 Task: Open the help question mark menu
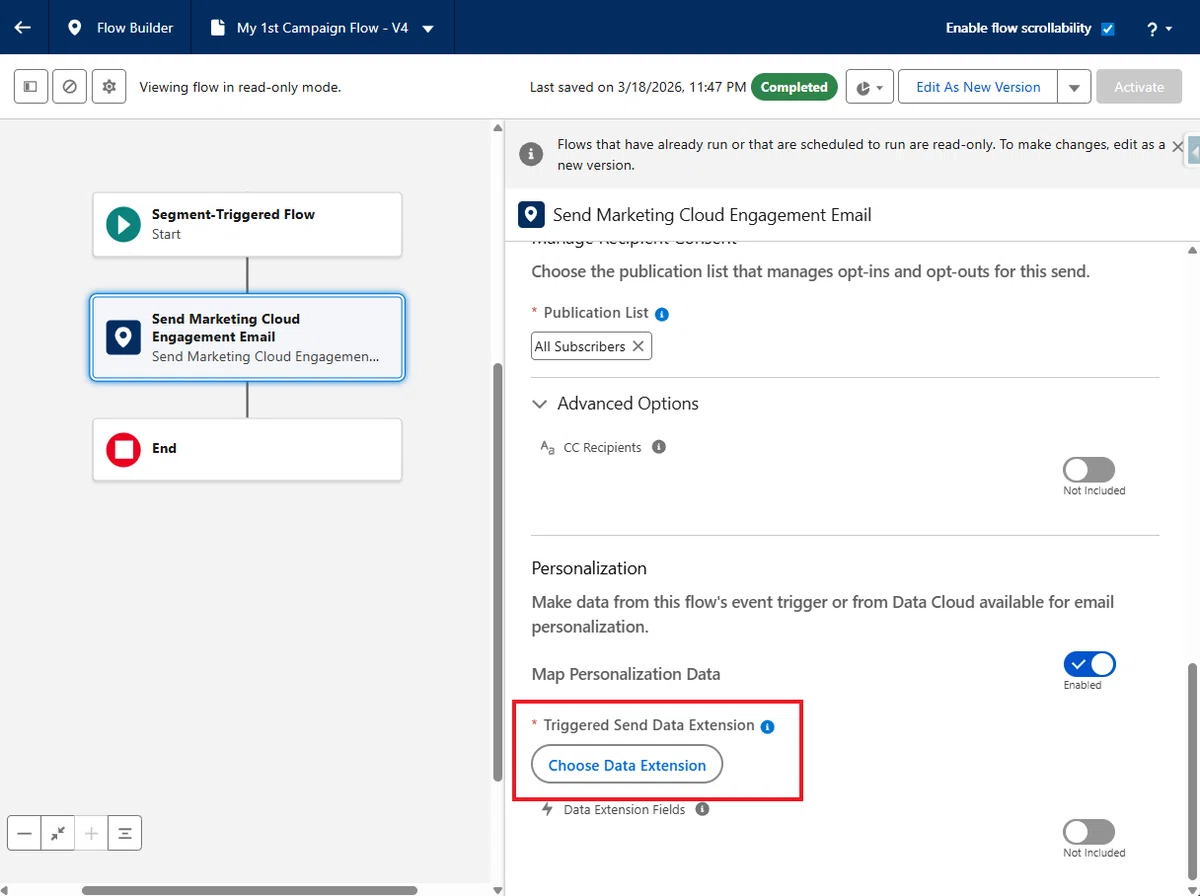pos(1160,29)
